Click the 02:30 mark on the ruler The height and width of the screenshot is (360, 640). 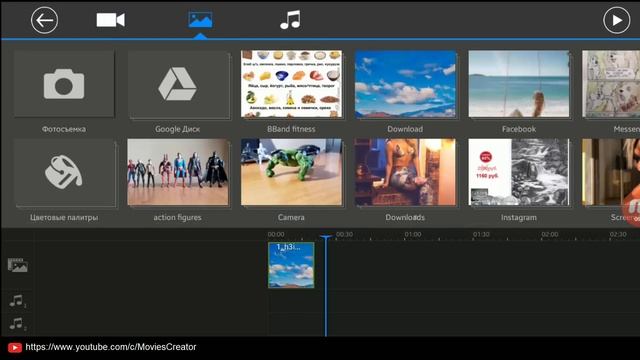click(x=618, y=234)
